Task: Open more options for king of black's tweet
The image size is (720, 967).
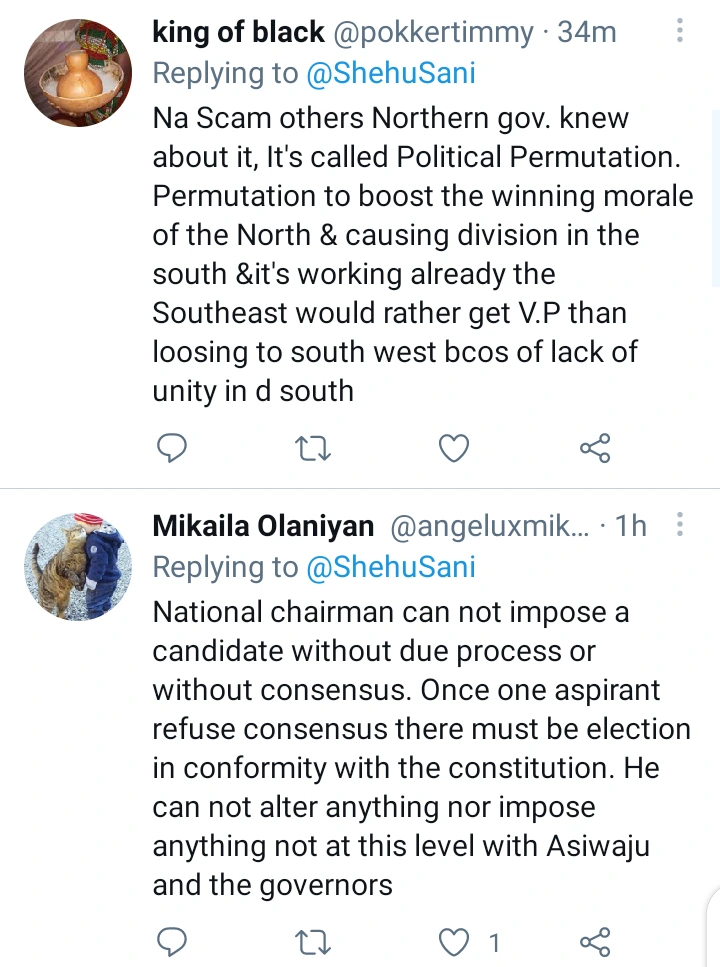Action: click(x=680, y=32)
